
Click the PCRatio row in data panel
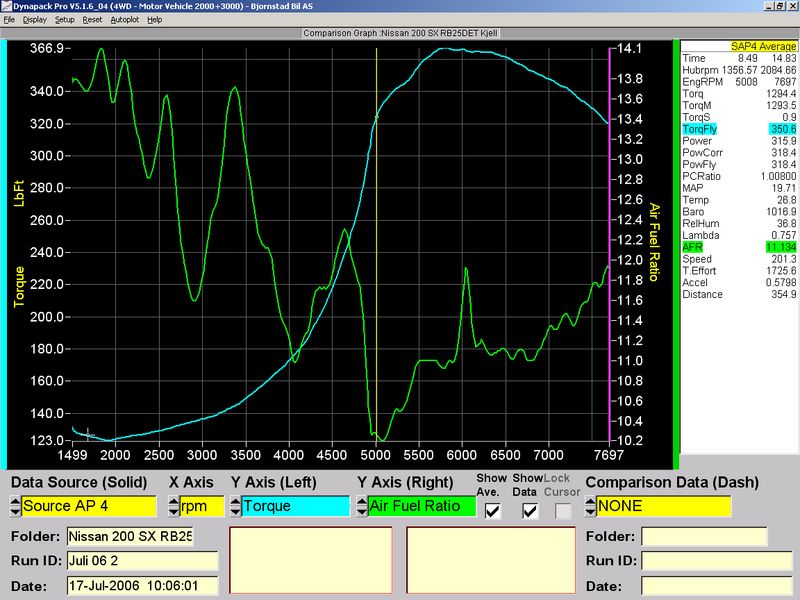click(x=739, y=176)
